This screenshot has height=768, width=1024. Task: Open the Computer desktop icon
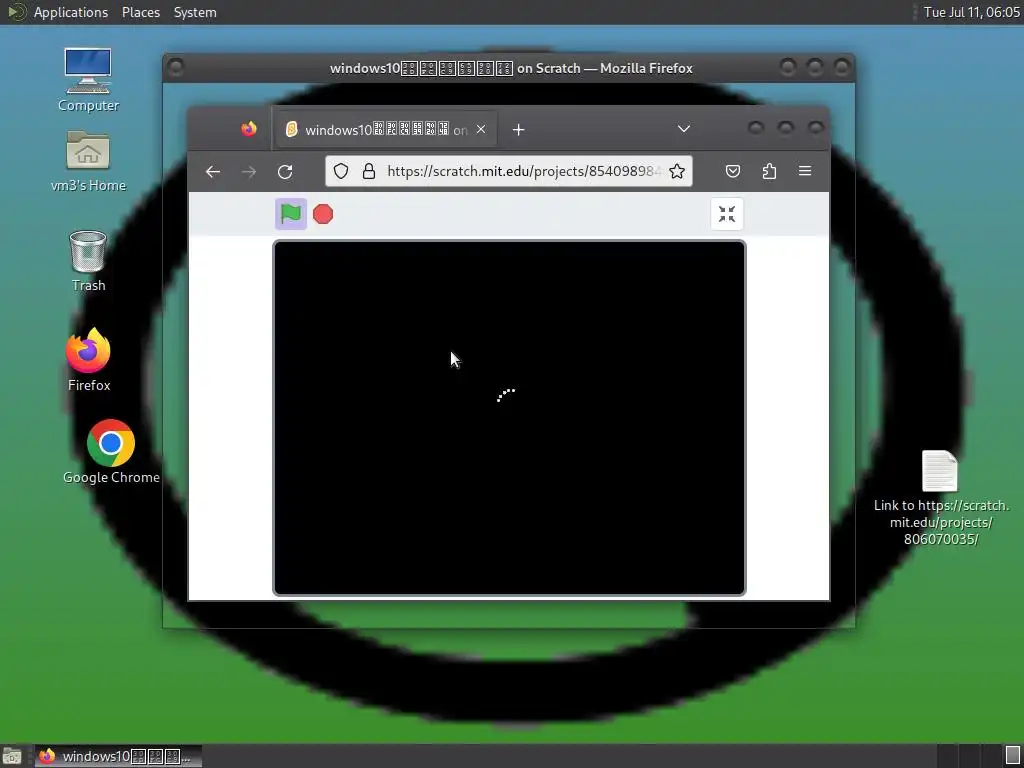(88, 80)
